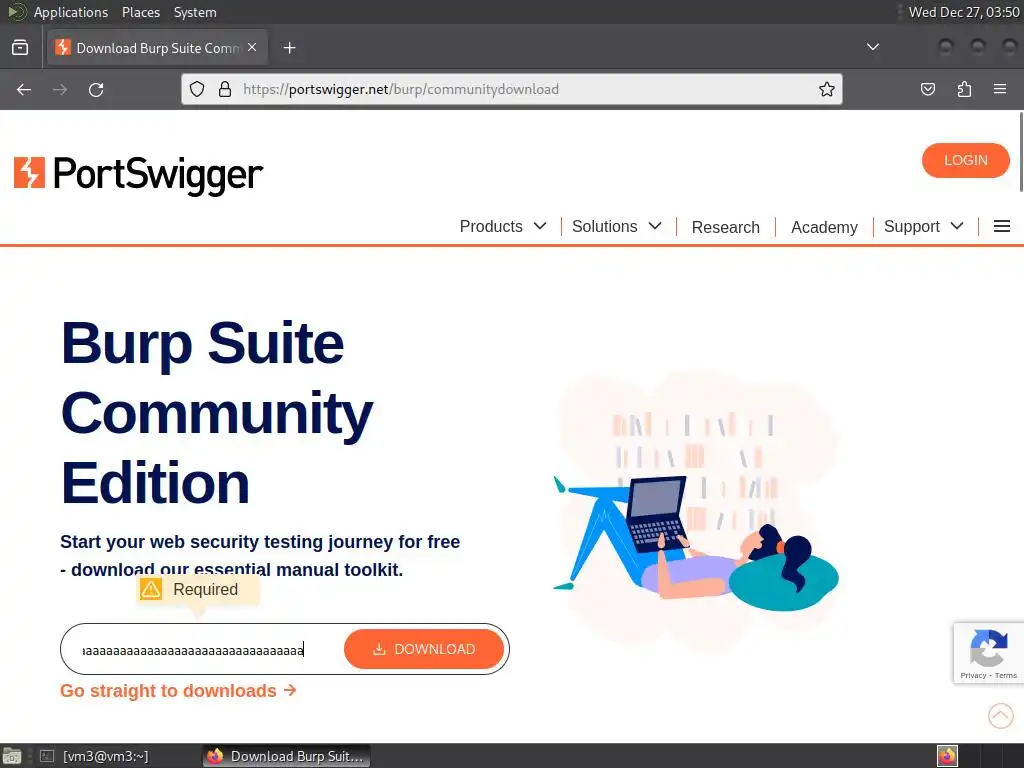Reload the current page

point(96,89)
